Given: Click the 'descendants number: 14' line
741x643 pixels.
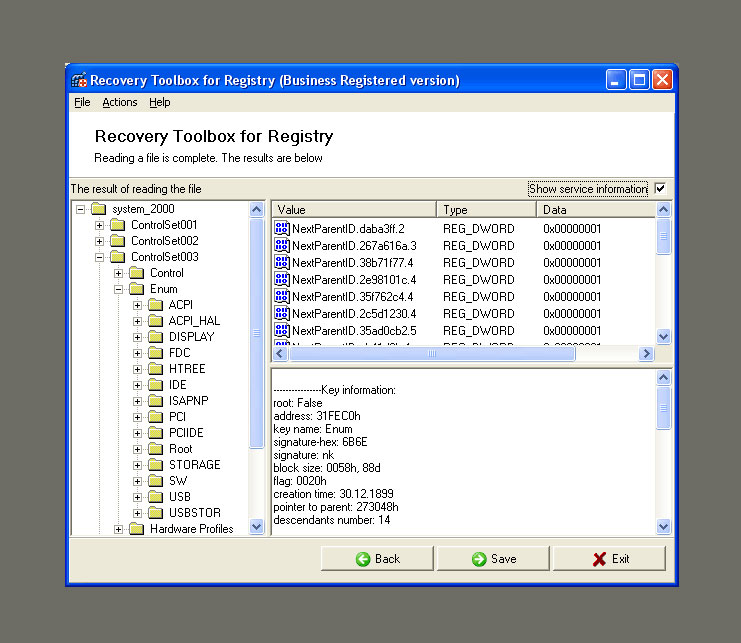Looking at the screenshot, I should pos(332,520).
